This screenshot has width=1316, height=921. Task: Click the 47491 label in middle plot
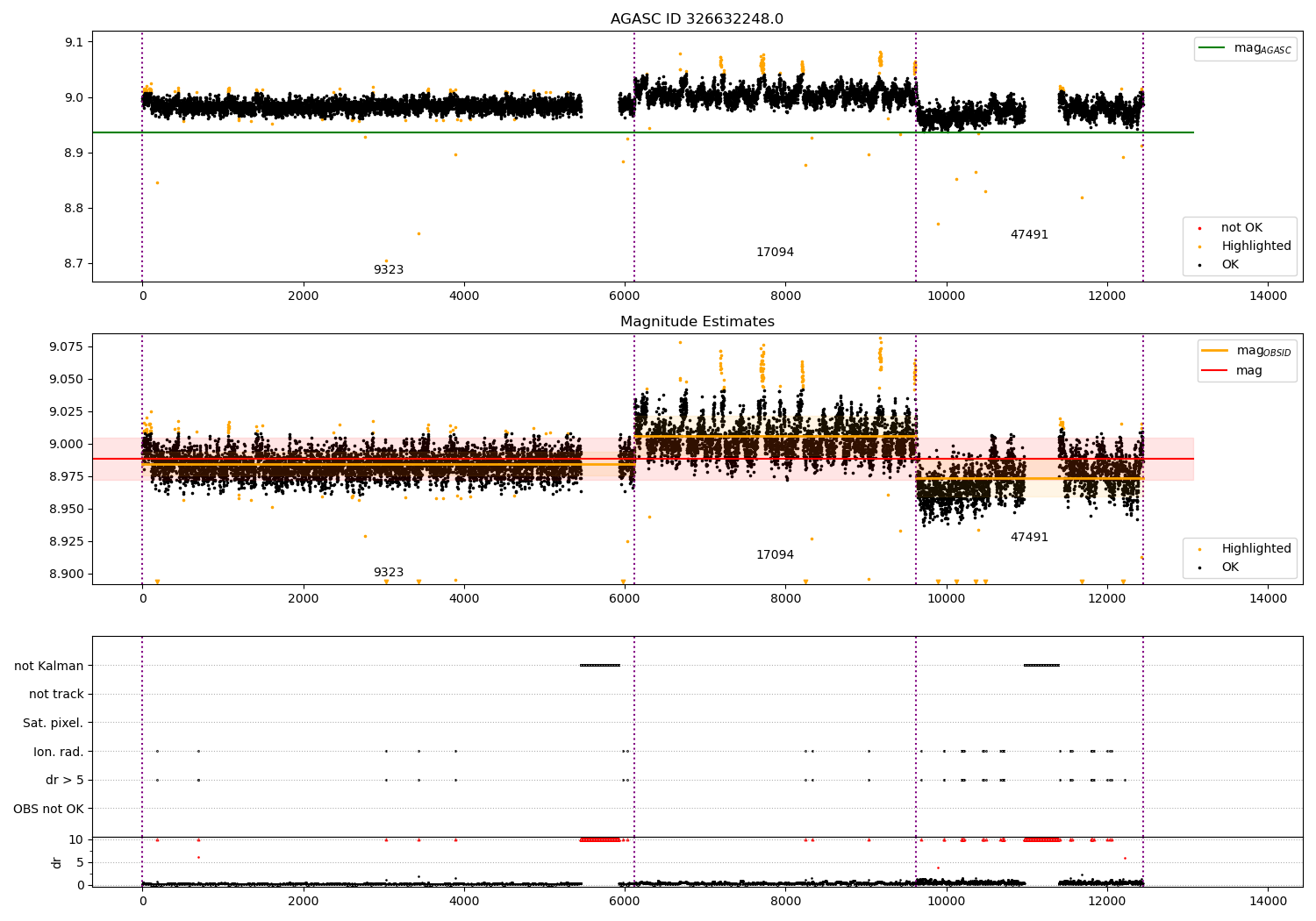1029,537
